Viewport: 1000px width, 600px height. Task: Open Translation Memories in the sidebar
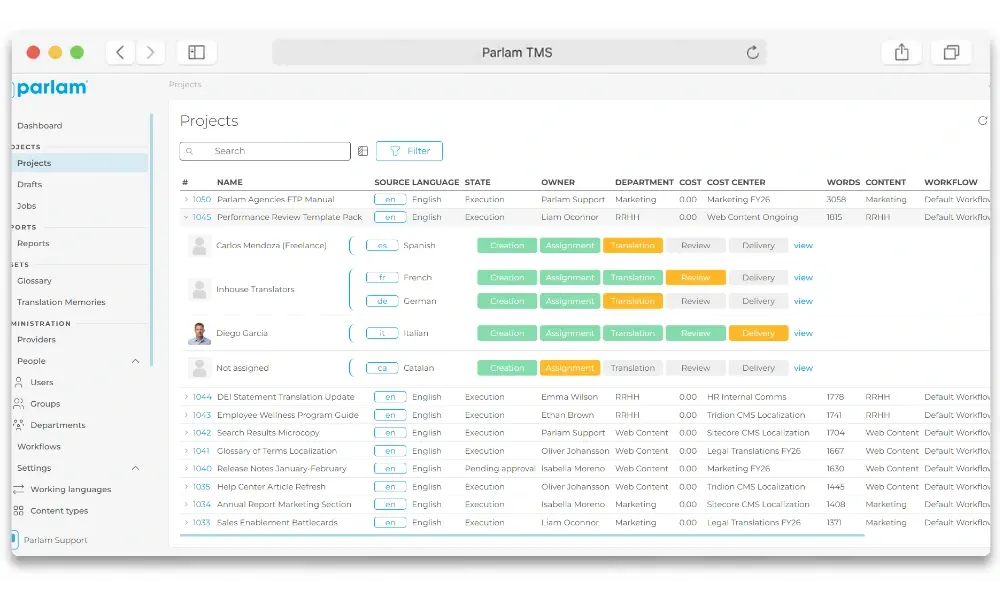tap(61, 302)
